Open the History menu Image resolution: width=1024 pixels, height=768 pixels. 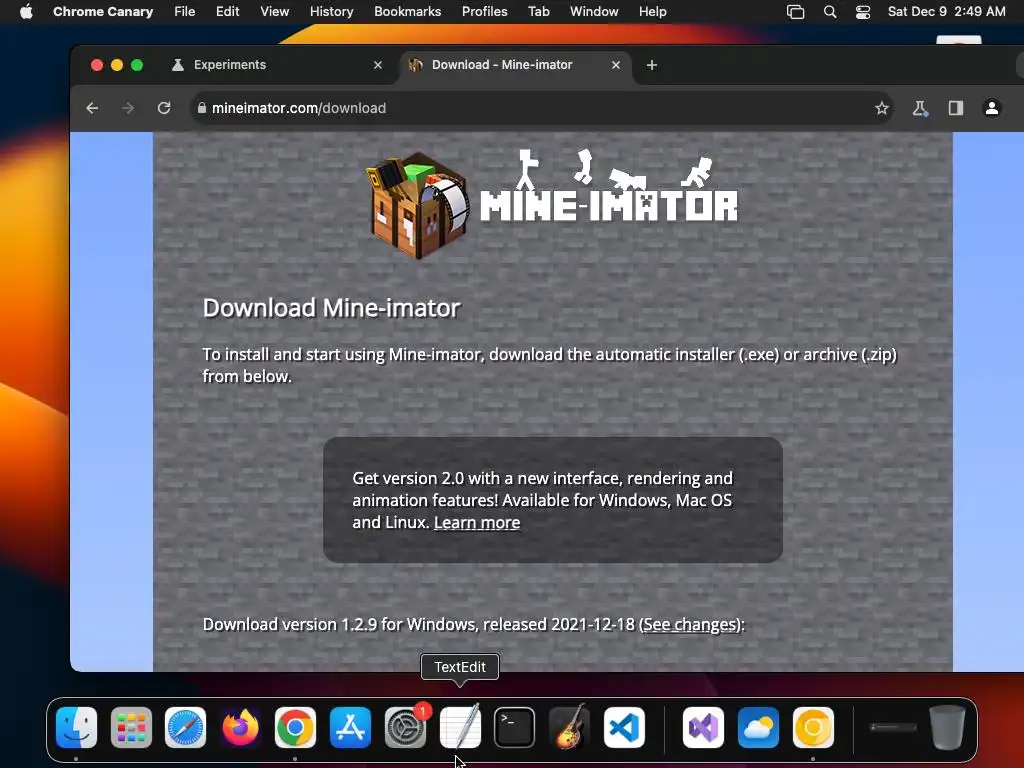click(331, 12)
